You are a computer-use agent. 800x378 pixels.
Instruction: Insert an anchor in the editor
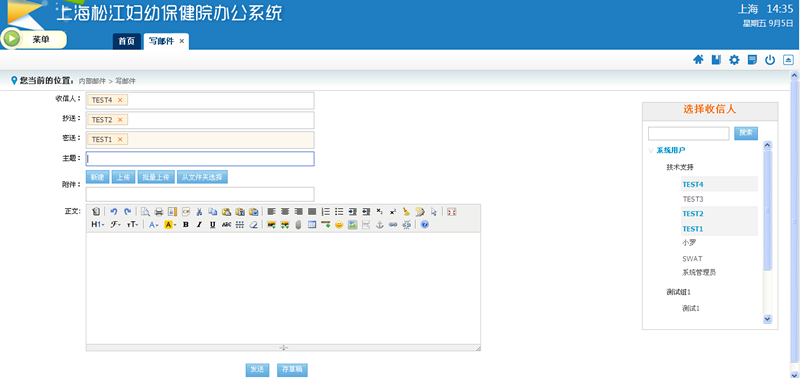pos(379,224)
